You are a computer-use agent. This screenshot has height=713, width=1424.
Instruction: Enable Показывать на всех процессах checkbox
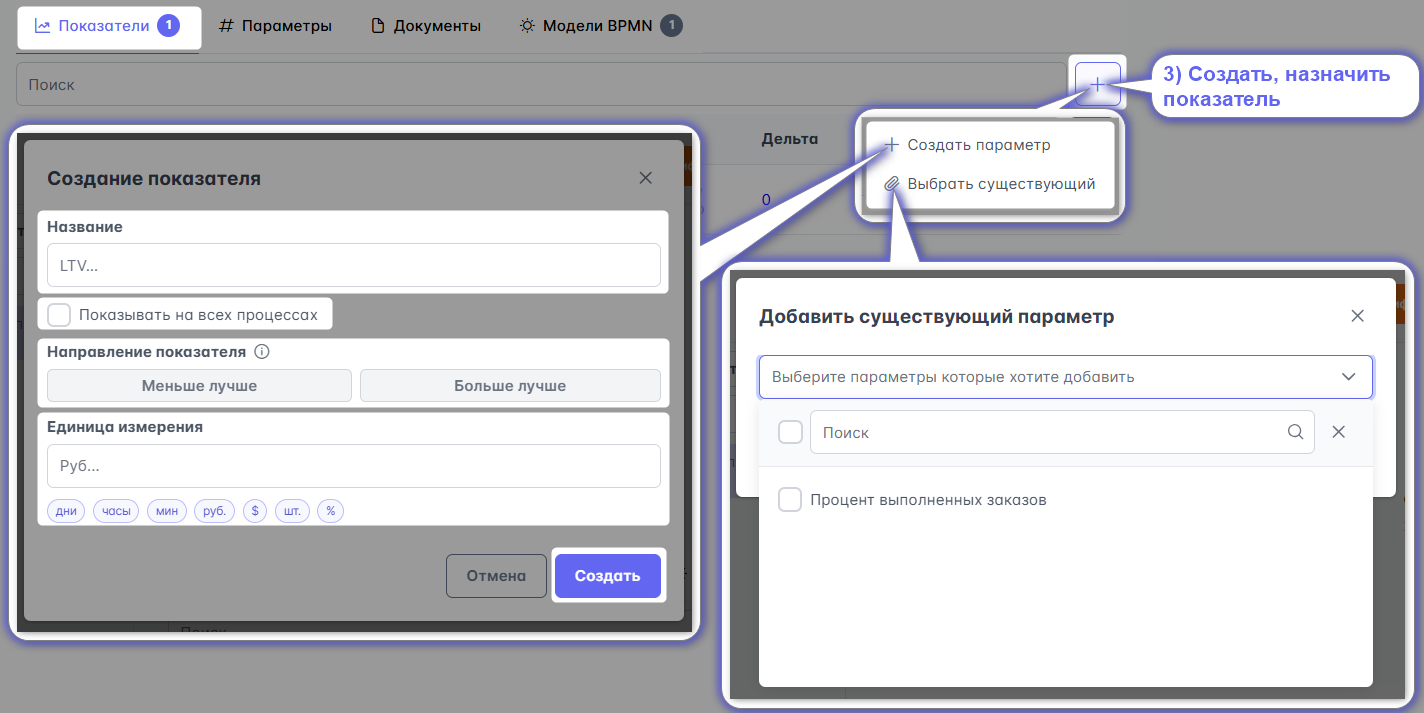point(60,315)
